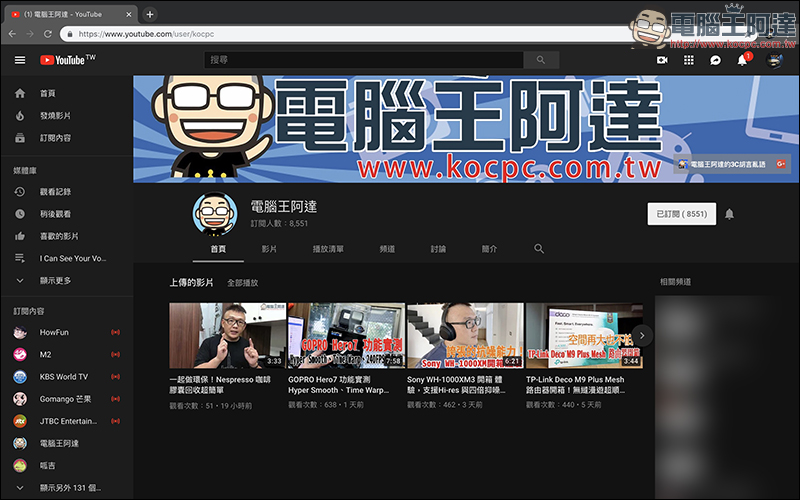Click the TP-Link Deco thumbnail 3:44
The width and height of the screenshot is (800, 500).
[584, 335]
